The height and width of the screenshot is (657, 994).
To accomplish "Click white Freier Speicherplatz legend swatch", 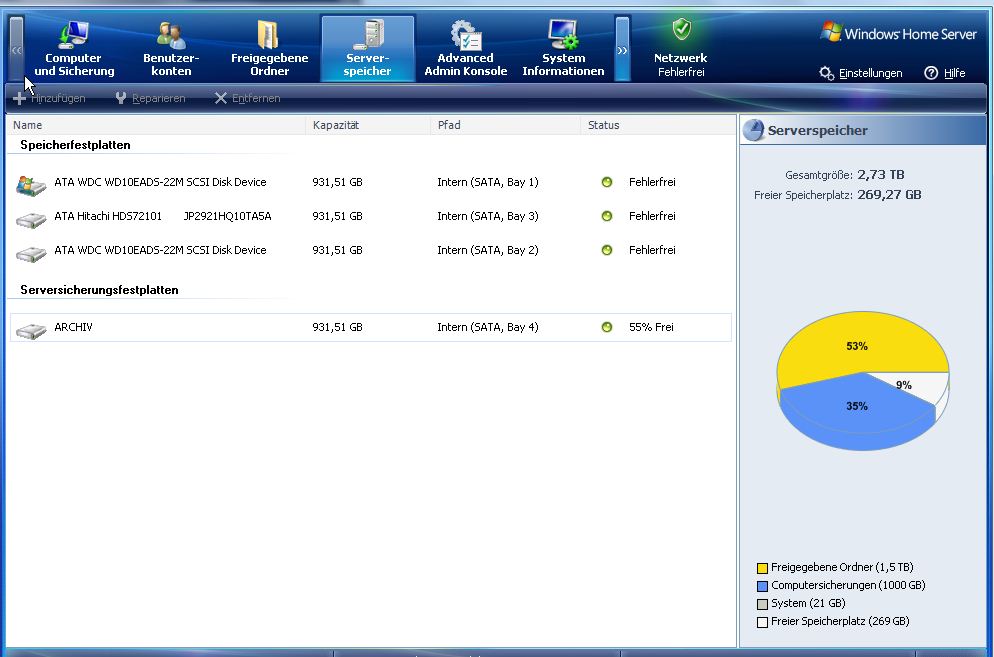I will [762, 622].
